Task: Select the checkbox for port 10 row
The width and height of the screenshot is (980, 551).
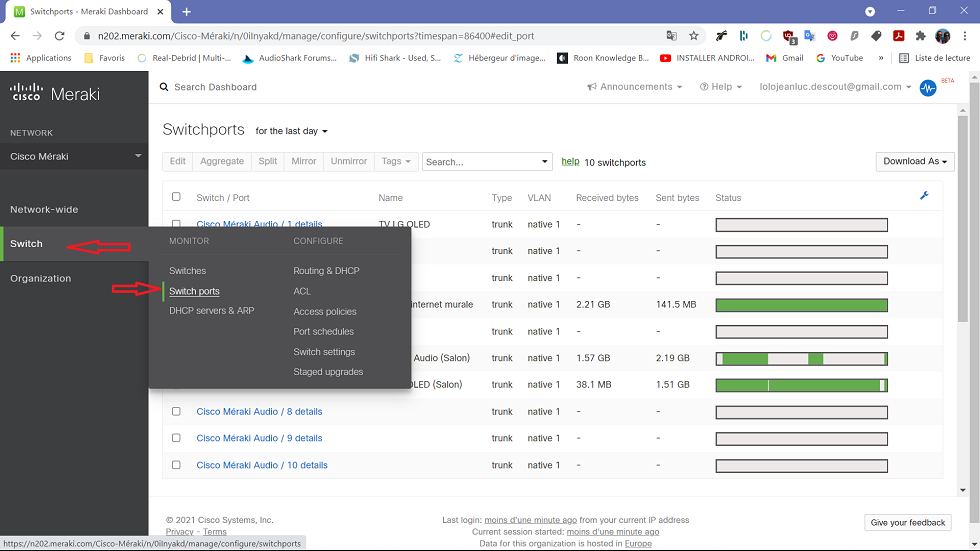Action: coord(176,465)
